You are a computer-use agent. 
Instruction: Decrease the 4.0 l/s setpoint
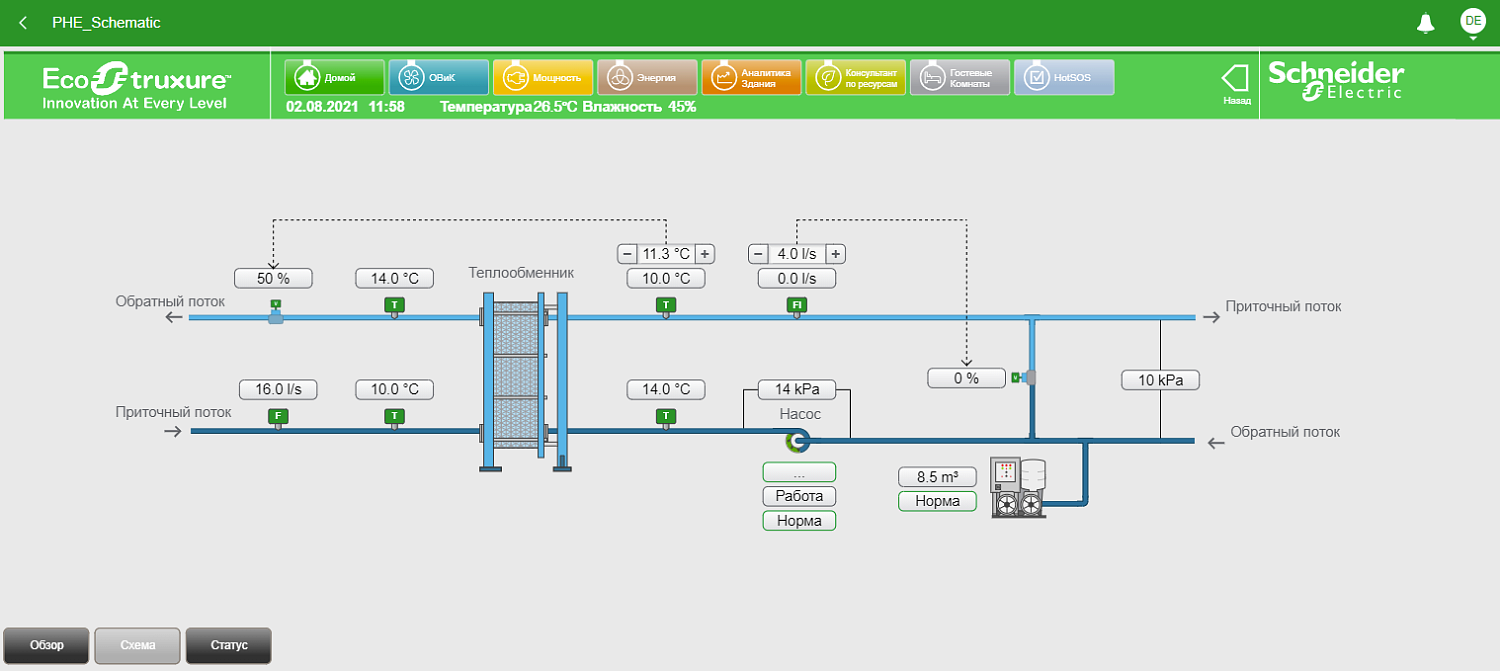point(758,254)
